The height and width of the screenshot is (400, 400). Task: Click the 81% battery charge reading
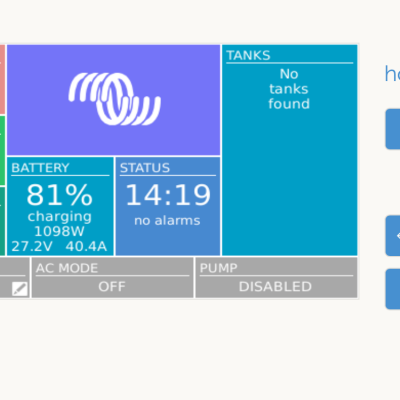click(60, 195)
